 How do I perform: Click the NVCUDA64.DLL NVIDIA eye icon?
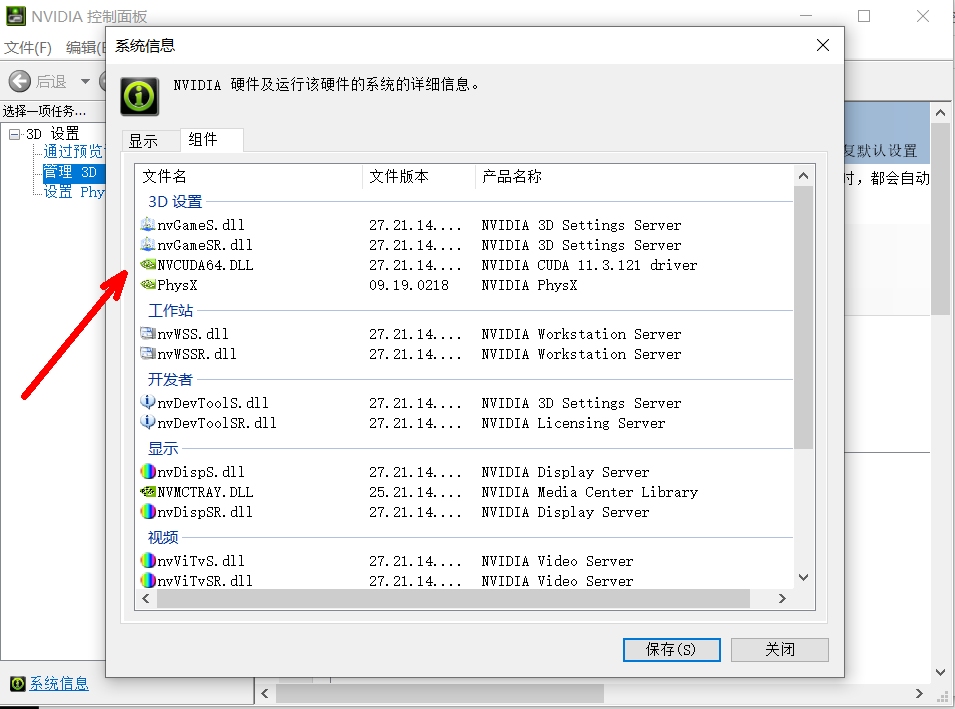[x=147, y=264]
